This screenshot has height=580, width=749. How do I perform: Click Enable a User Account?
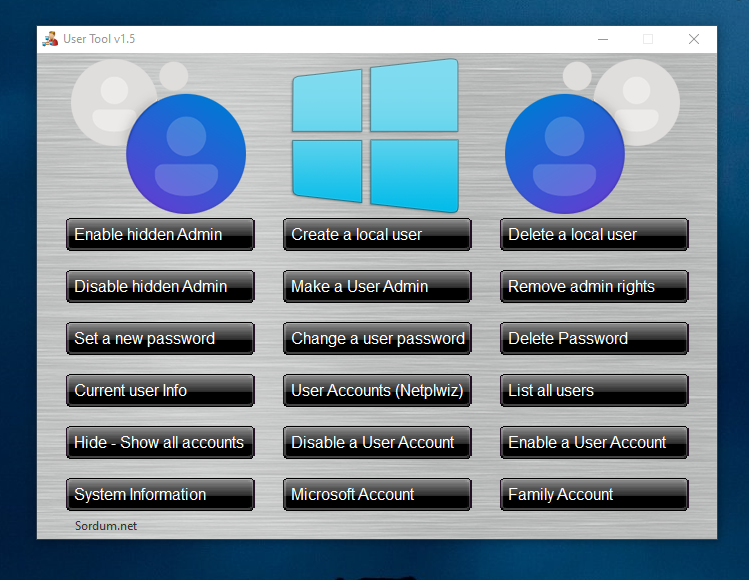click(594, 443)
